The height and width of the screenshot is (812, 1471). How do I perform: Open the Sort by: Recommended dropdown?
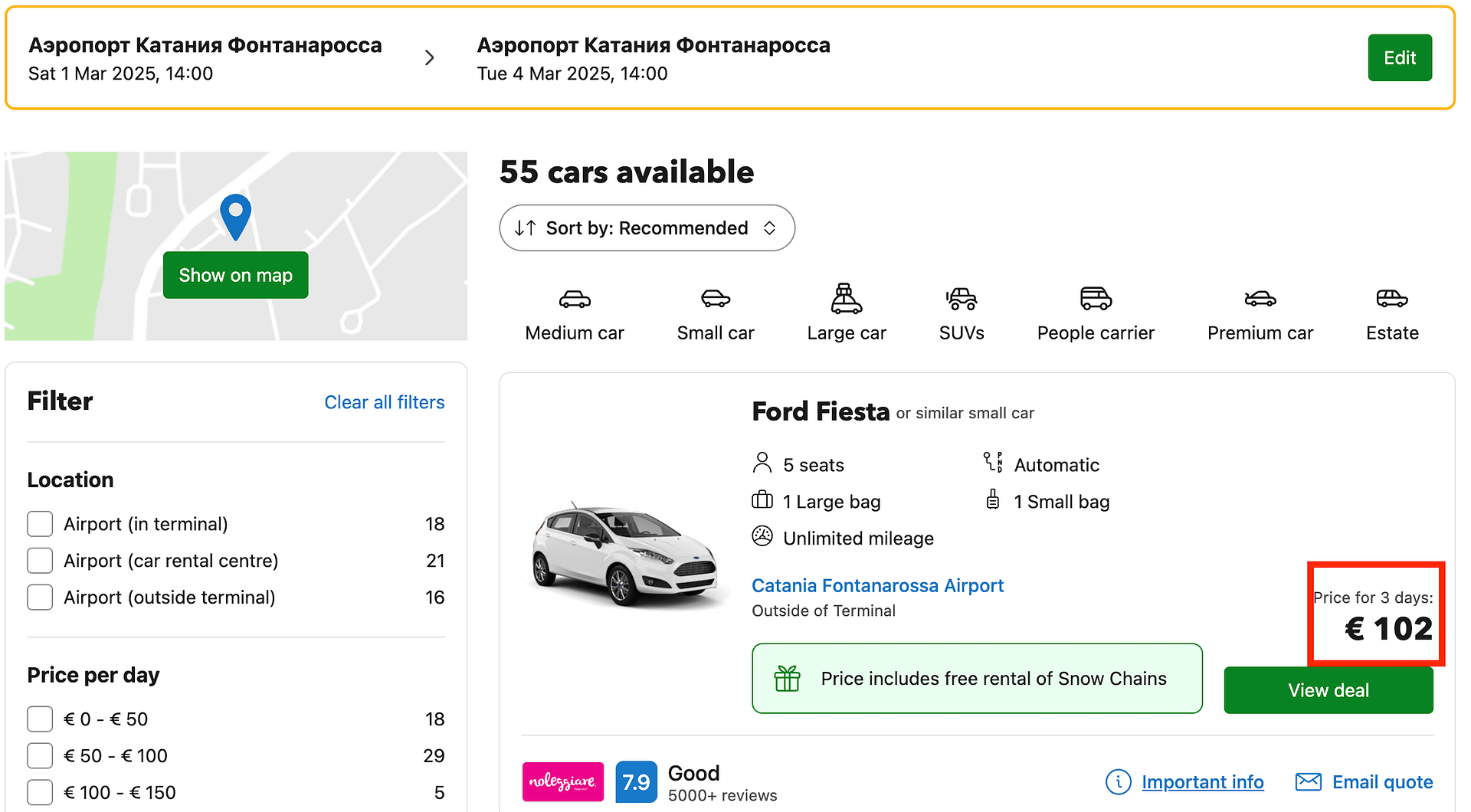pyautogui.click(x=647, y=228)
